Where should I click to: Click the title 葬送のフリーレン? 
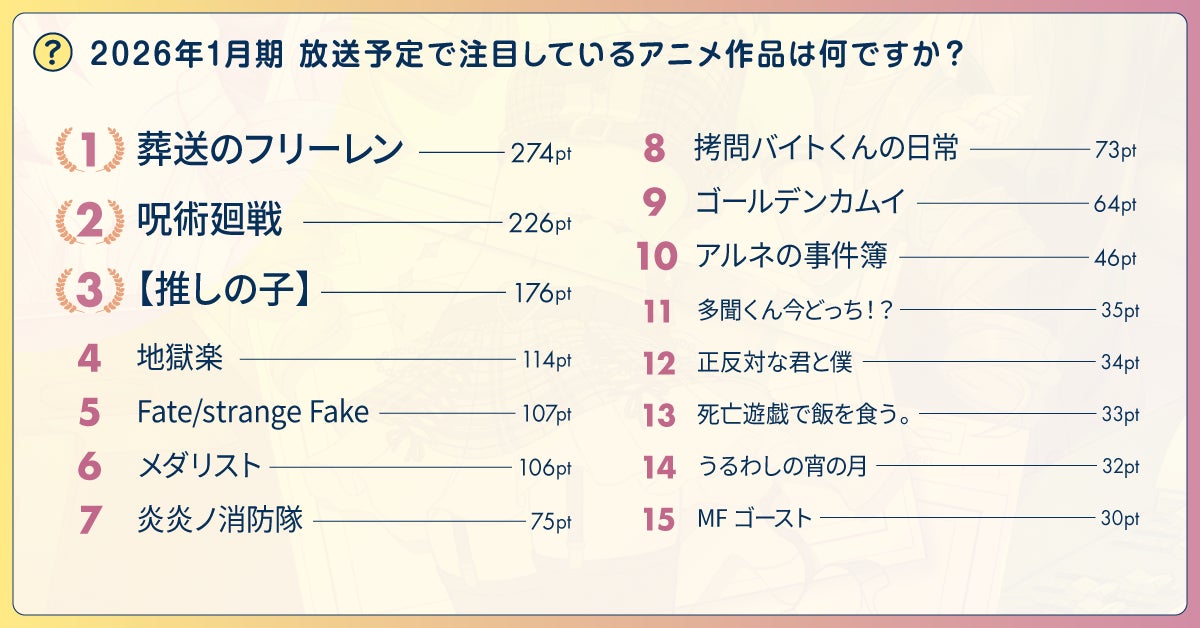click(270, 150)
